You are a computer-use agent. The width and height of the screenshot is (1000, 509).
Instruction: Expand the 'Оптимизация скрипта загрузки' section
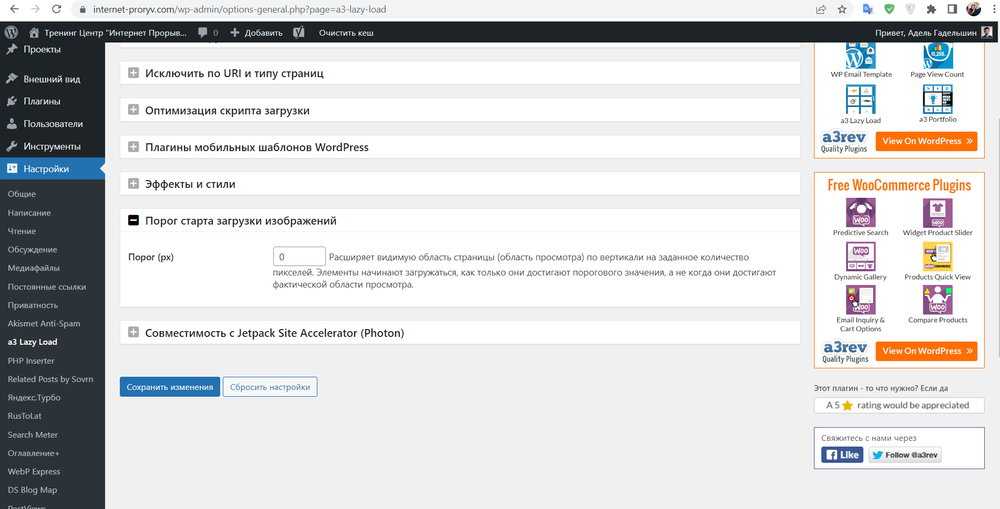(133, 110)
